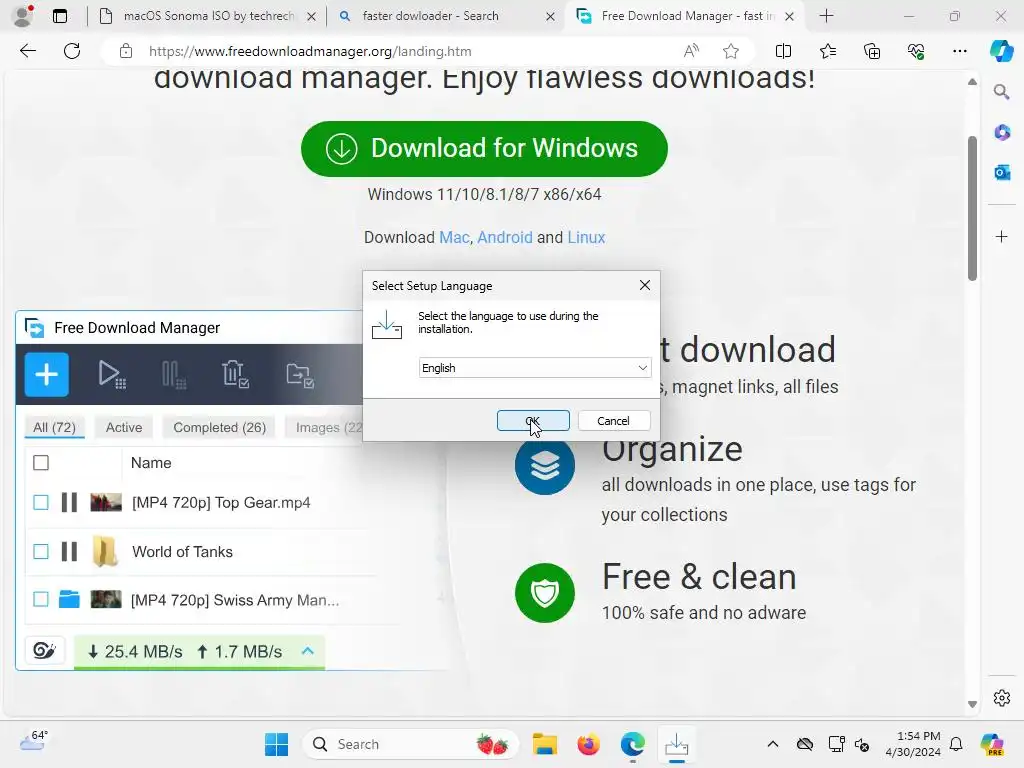The height and width of the screenshot is (768, 1024).
Task: Click the move-to-folder toolbar icon
Action: (300, 374)
